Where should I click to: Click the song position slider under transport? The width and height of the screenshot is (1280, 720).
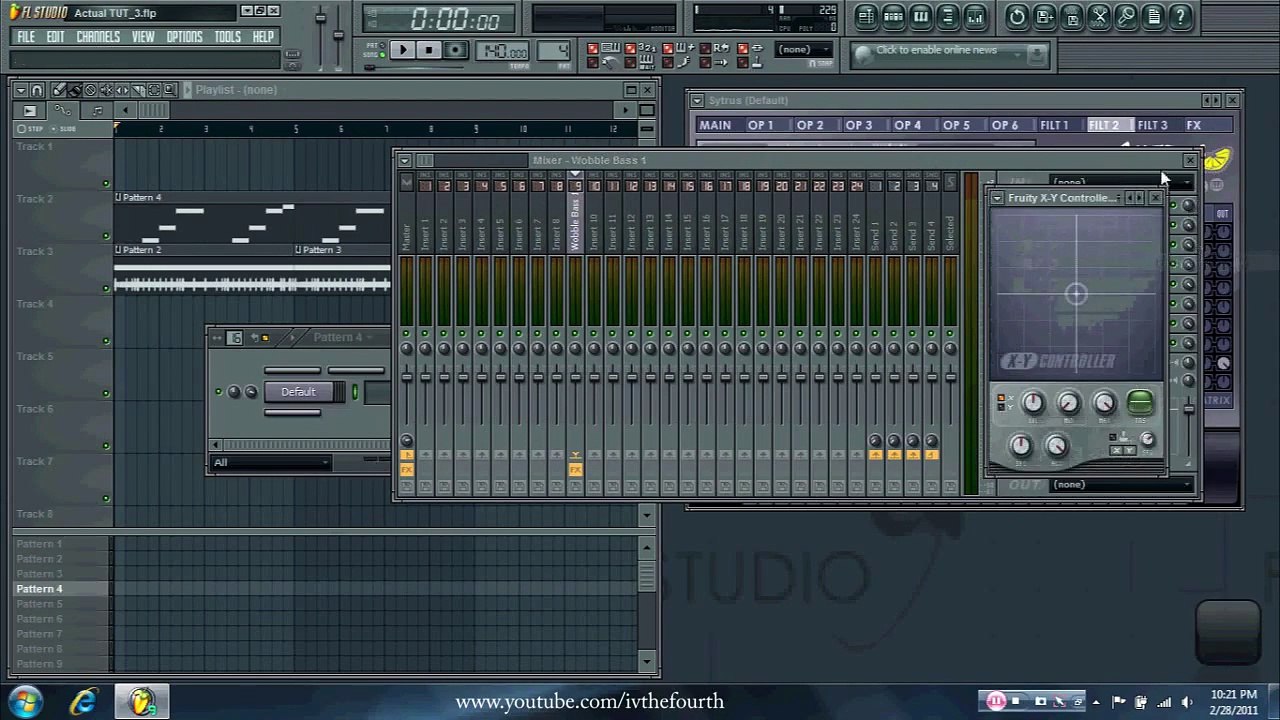[414, 68]
